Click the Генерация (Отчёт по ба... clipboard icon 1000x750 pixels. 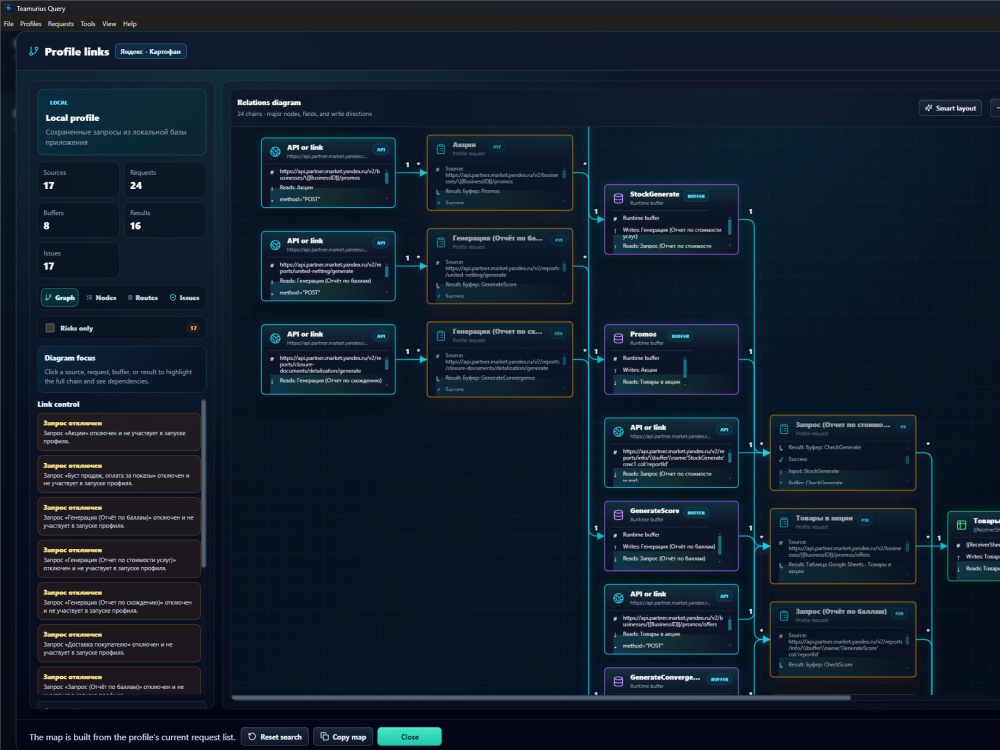[441, 242]
